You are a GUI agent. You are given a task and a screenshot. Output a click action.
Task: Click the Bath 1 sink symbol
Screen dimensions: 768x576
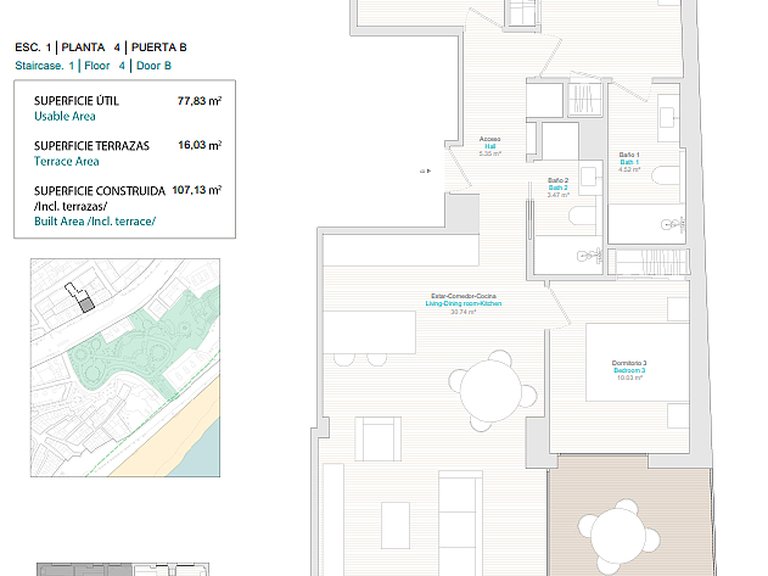pos(669,117)
